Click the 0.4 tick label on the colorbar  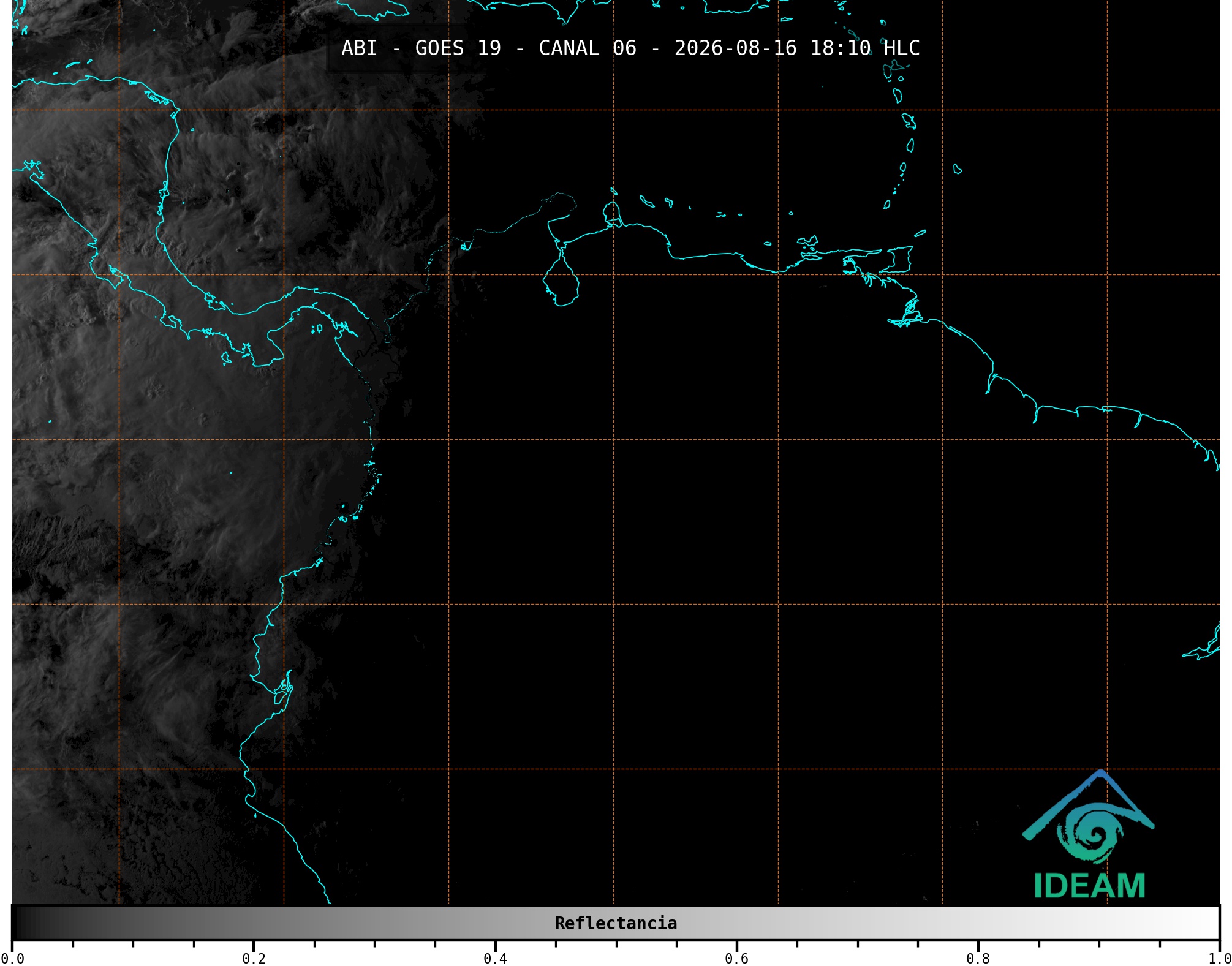tap(495, 958)
